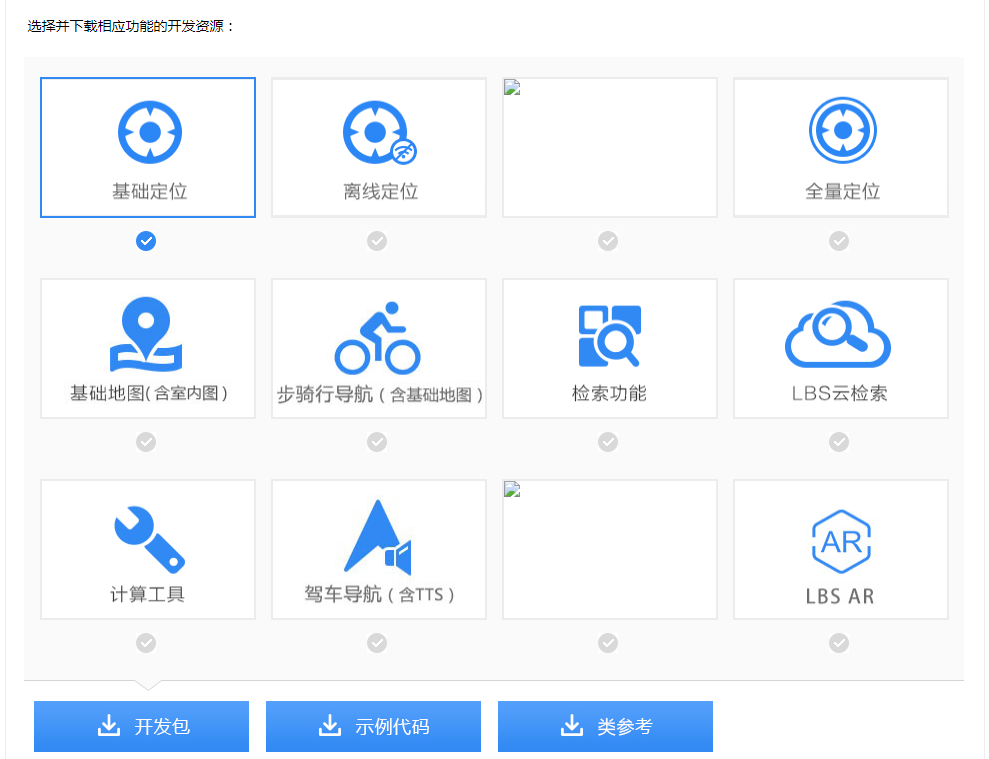This screenshot has height=759, width=989.
Task: Uncheck the 基础定位 checkmark
Action: (146, 241)
